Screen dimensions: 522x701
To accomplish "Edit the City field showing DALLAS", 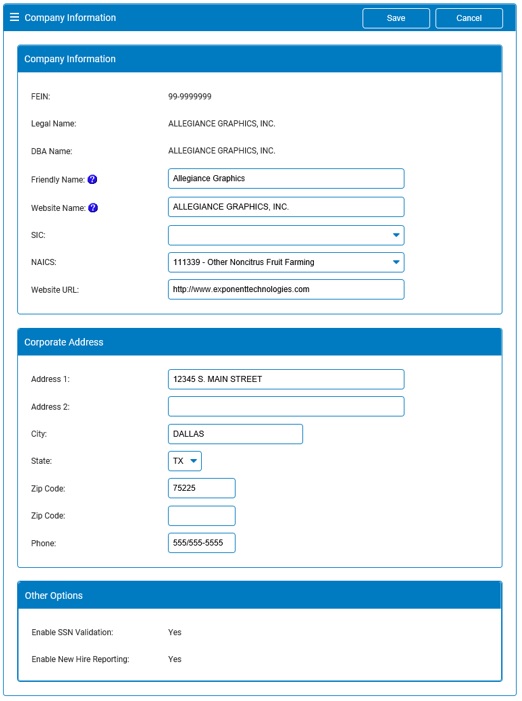I will coord(235,434).
